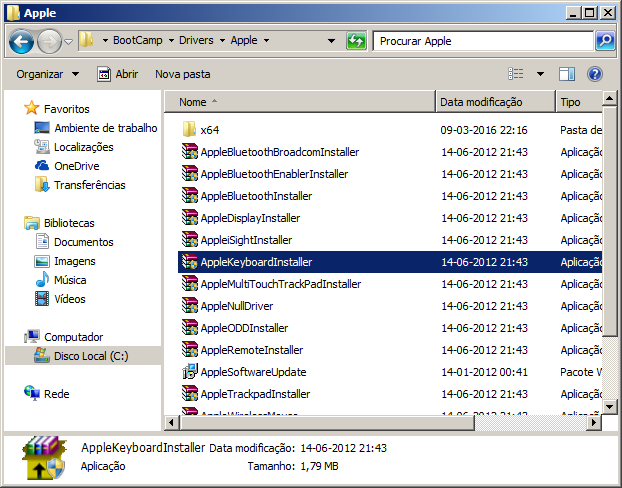The image size is (622, 488).
Task: Select the x64 folder icon
Action: 189,129
